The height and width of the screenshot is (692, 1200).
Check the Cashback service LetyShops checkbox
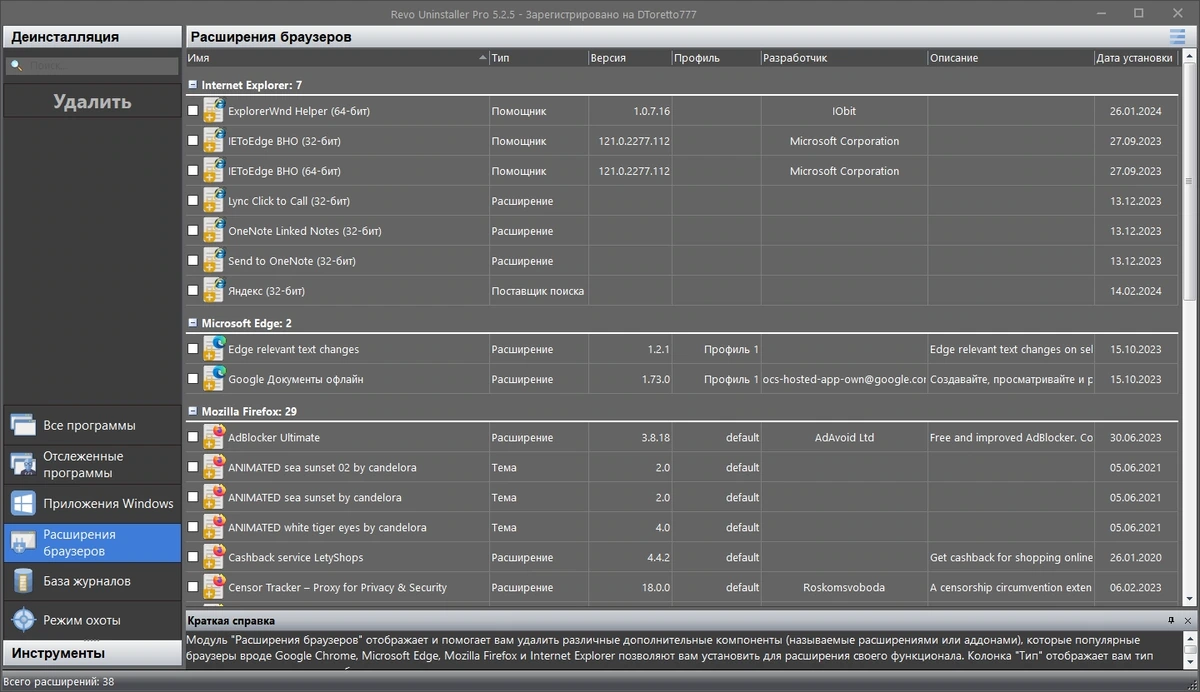coord(193,557)
